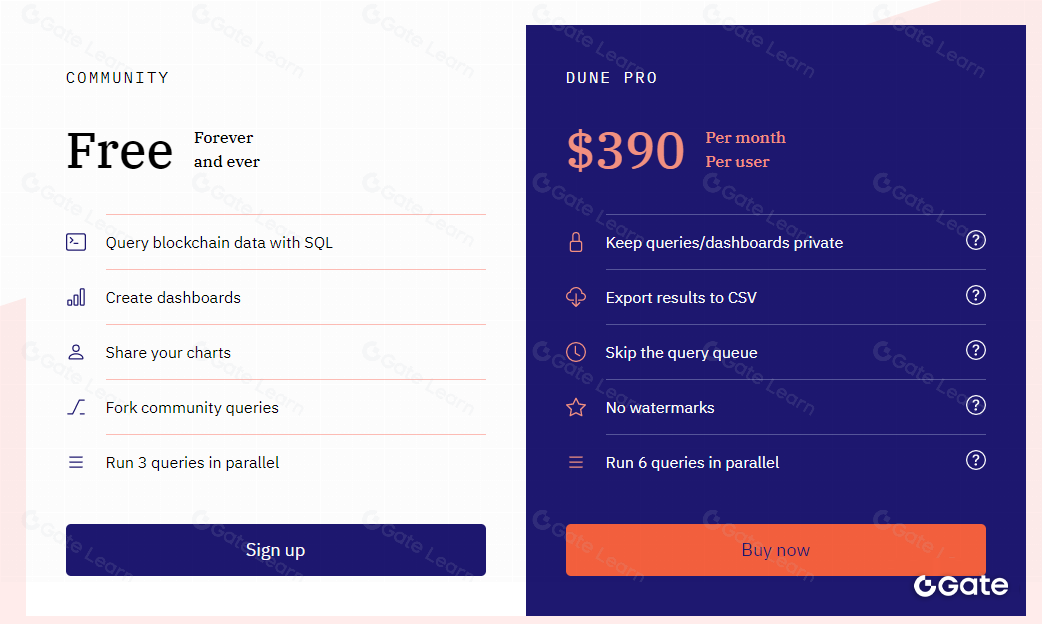Open help for Keep queries/dashboards private
1042x624 pixels.
[x=976, y=240]
